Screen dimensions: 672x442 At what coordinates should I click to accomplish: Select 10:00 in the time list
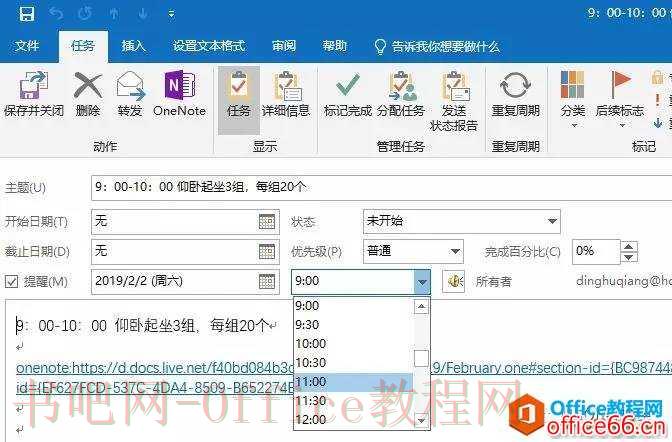pos(353,343)
